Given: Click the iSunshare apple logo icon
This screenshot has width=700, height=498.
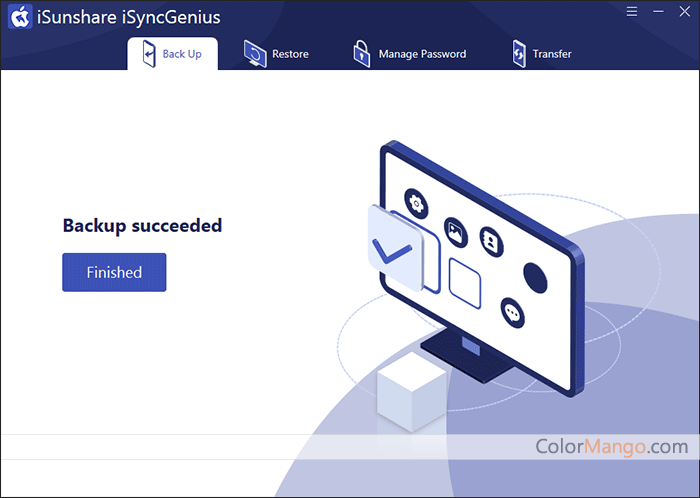Looking at the screenshot, I should (x=21, y=17).
